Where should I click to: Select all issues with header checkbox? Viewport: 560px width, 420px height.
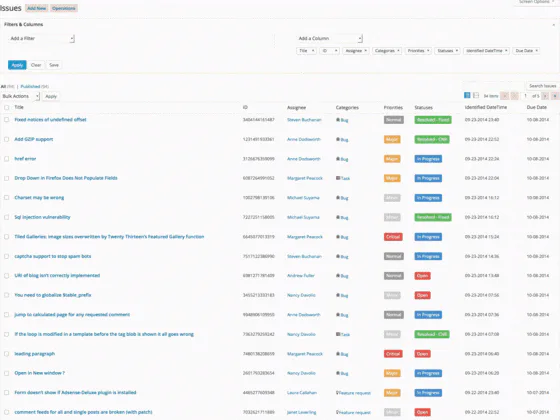click(6, 107)
